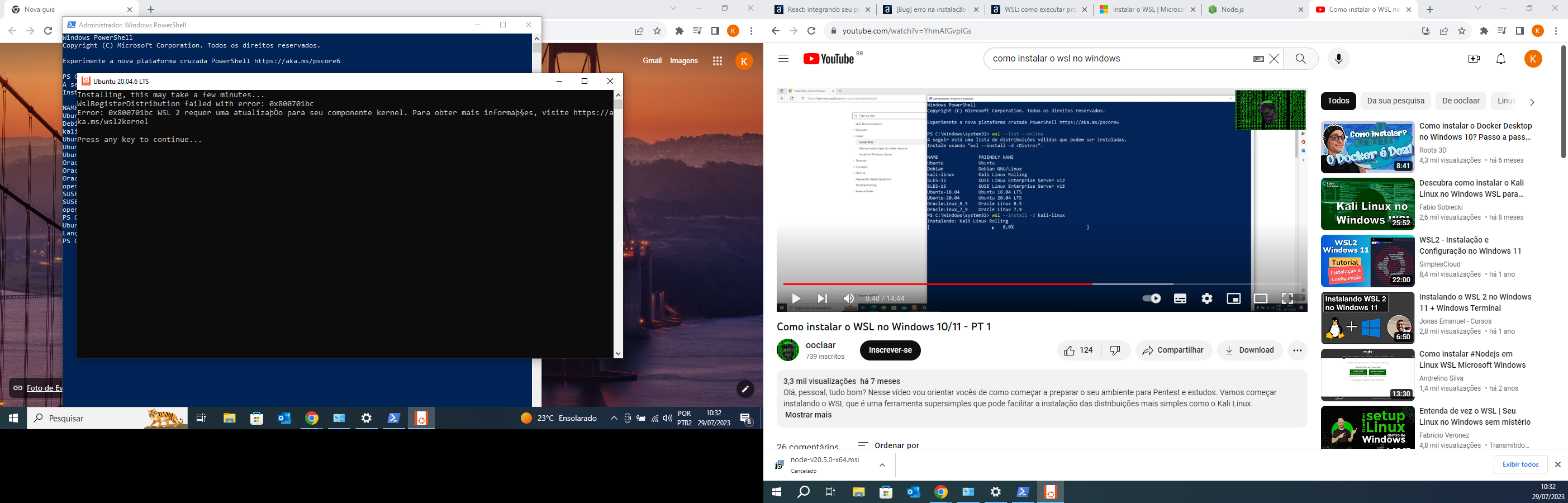Expand node-v20.5.0-x64.msi download options
1568x503 pixels.
(882, 465)
